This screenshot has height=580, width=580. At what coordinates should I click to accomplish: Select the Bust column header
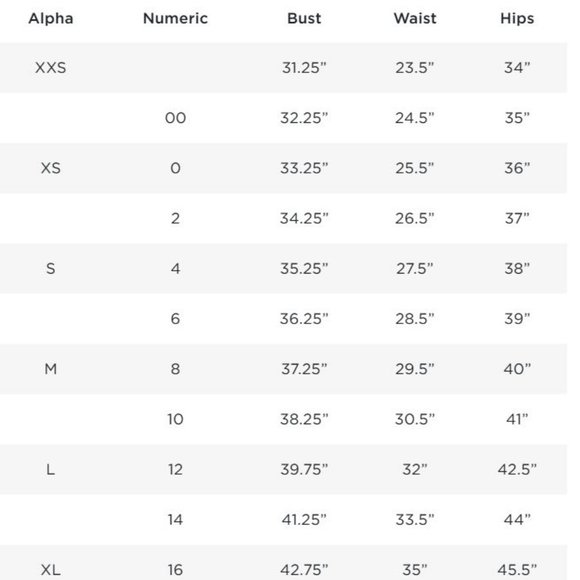click(304, 18)
